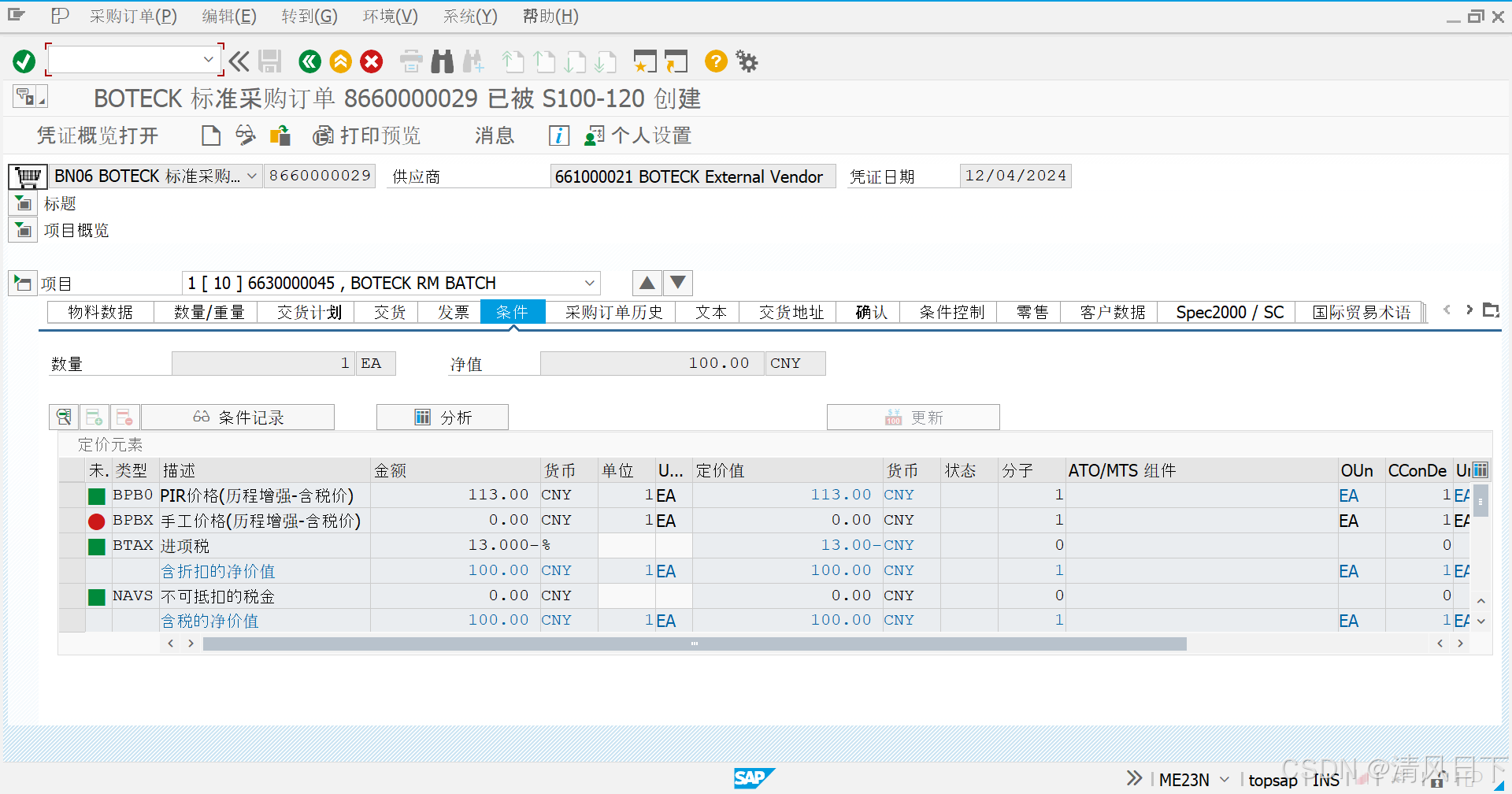
Task: Click the shopping cart document icon
Action: tap(28, 176)
